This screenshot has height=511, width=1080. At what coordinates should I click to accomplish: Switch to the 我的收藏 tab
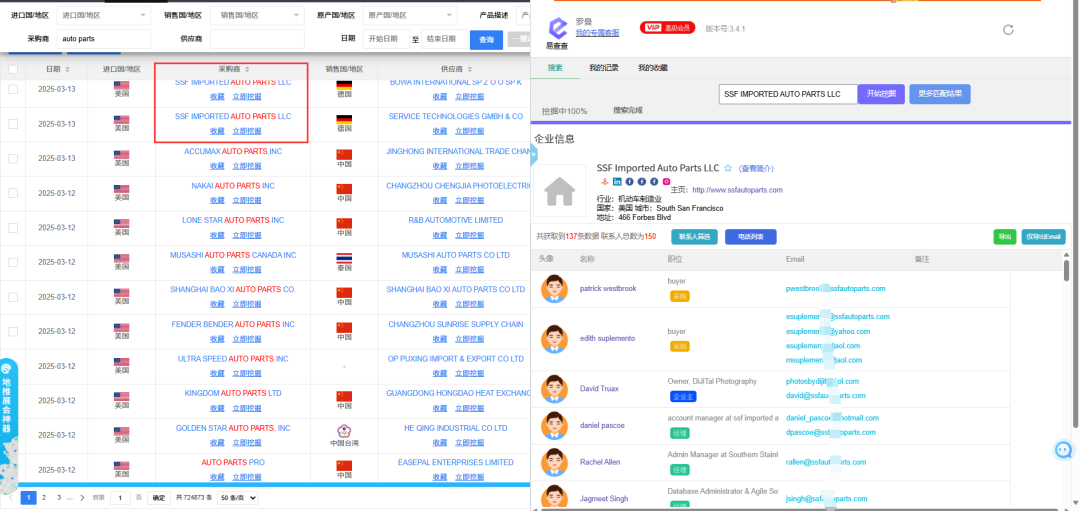point(652,68)
